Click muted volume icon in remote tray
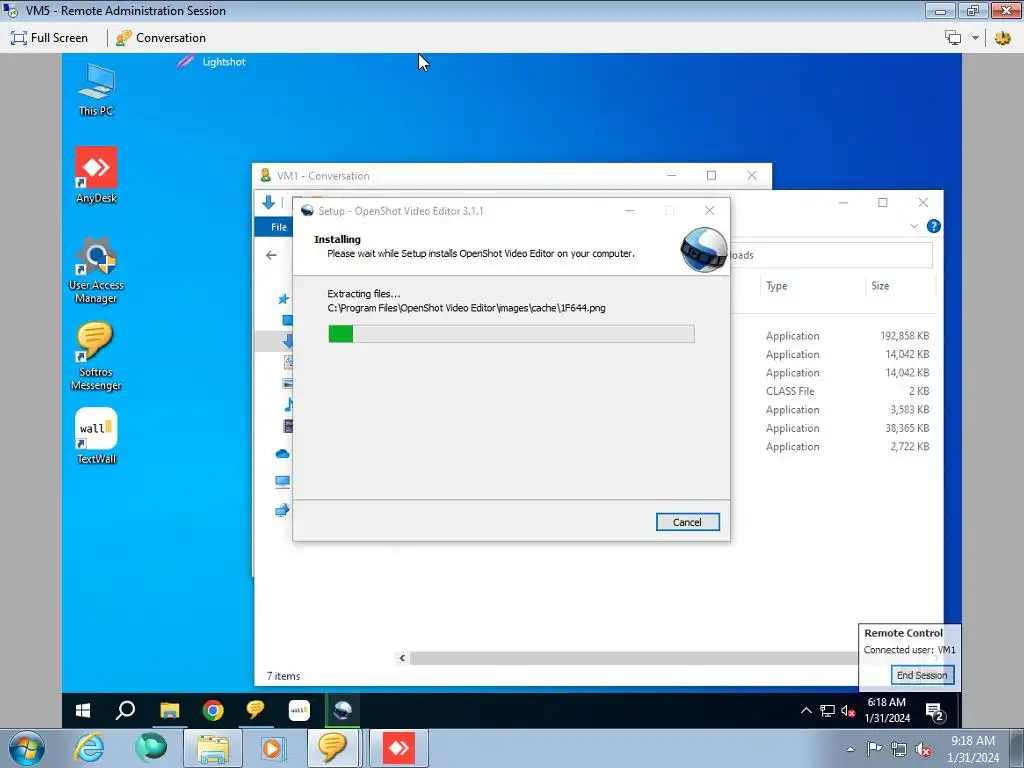The width and height of the screenshot is (1024, 768). coord(848,711)
